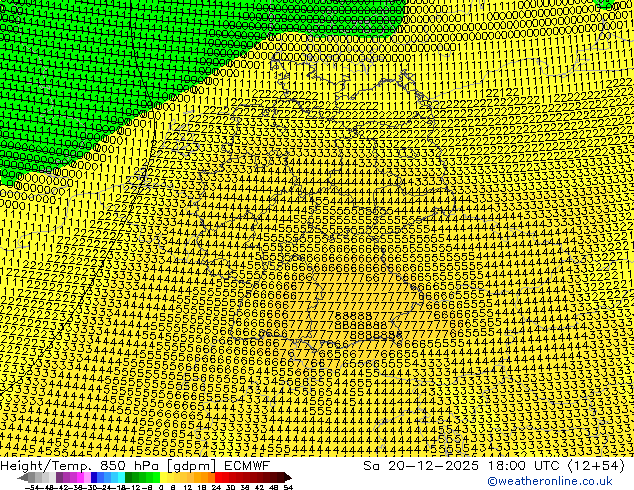Image resolution: width=634 pixels, height=490 pixels.
Task: Open the weatheronline.co.uk copyright link
Action: point(550,481)
